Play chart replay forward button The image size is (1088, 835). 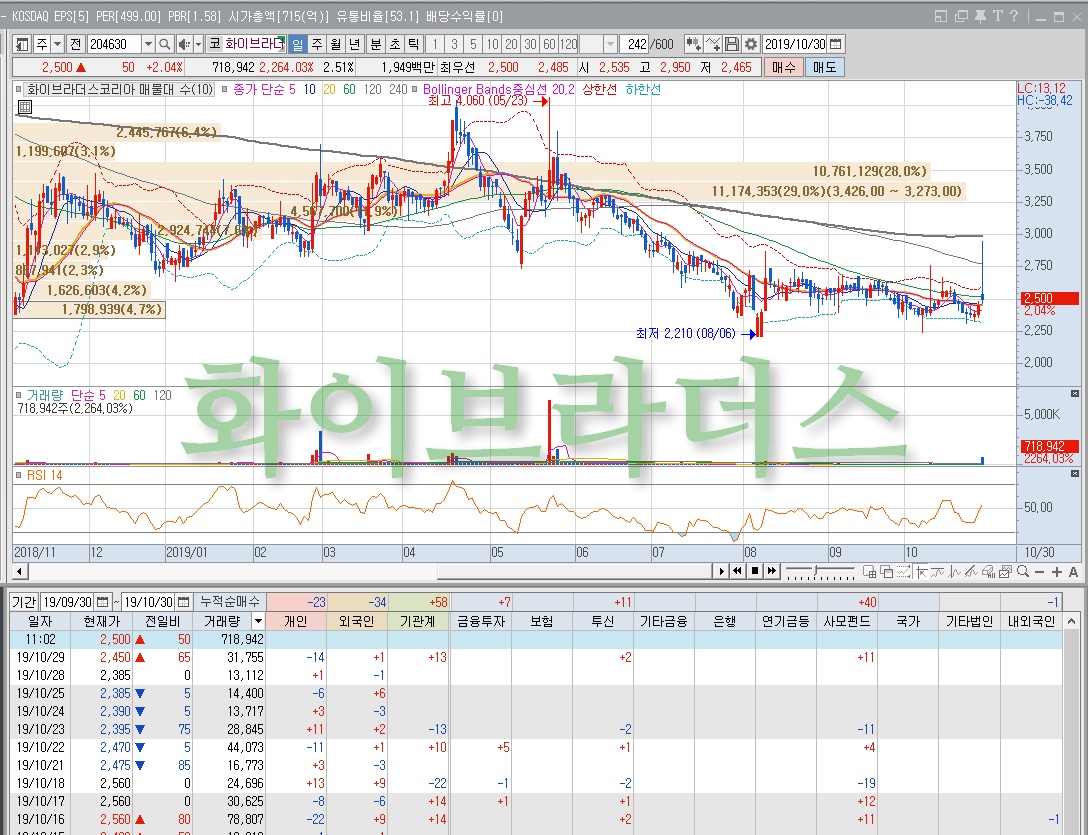click(x=721, y=571)
